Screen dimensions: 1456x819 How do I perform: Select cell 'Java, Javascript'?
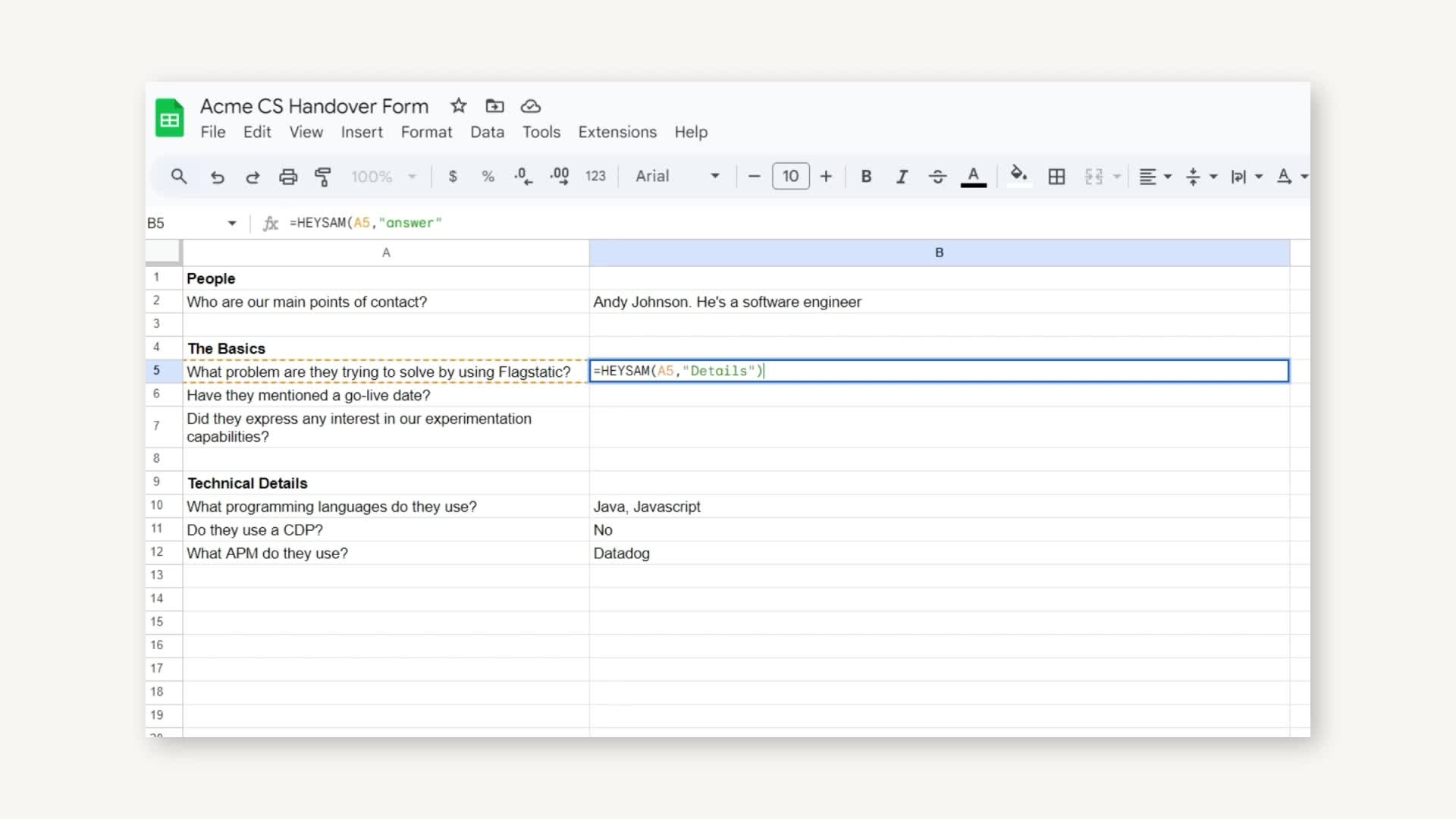tap(939, 507)
